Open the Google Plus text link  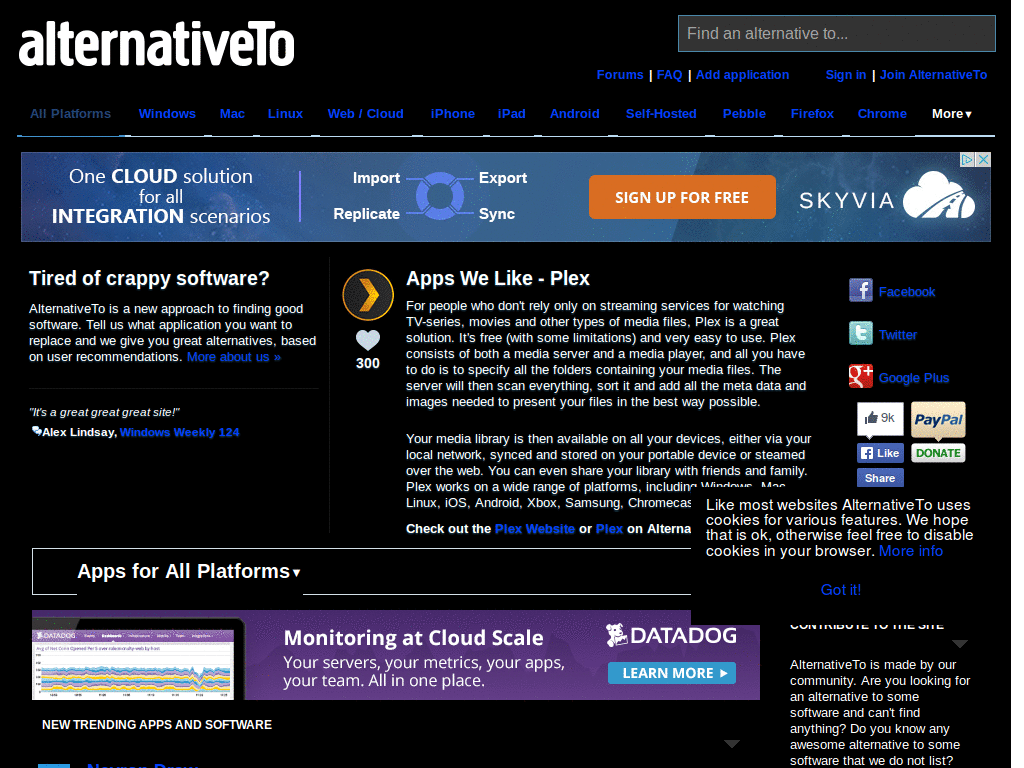point(914,378)
